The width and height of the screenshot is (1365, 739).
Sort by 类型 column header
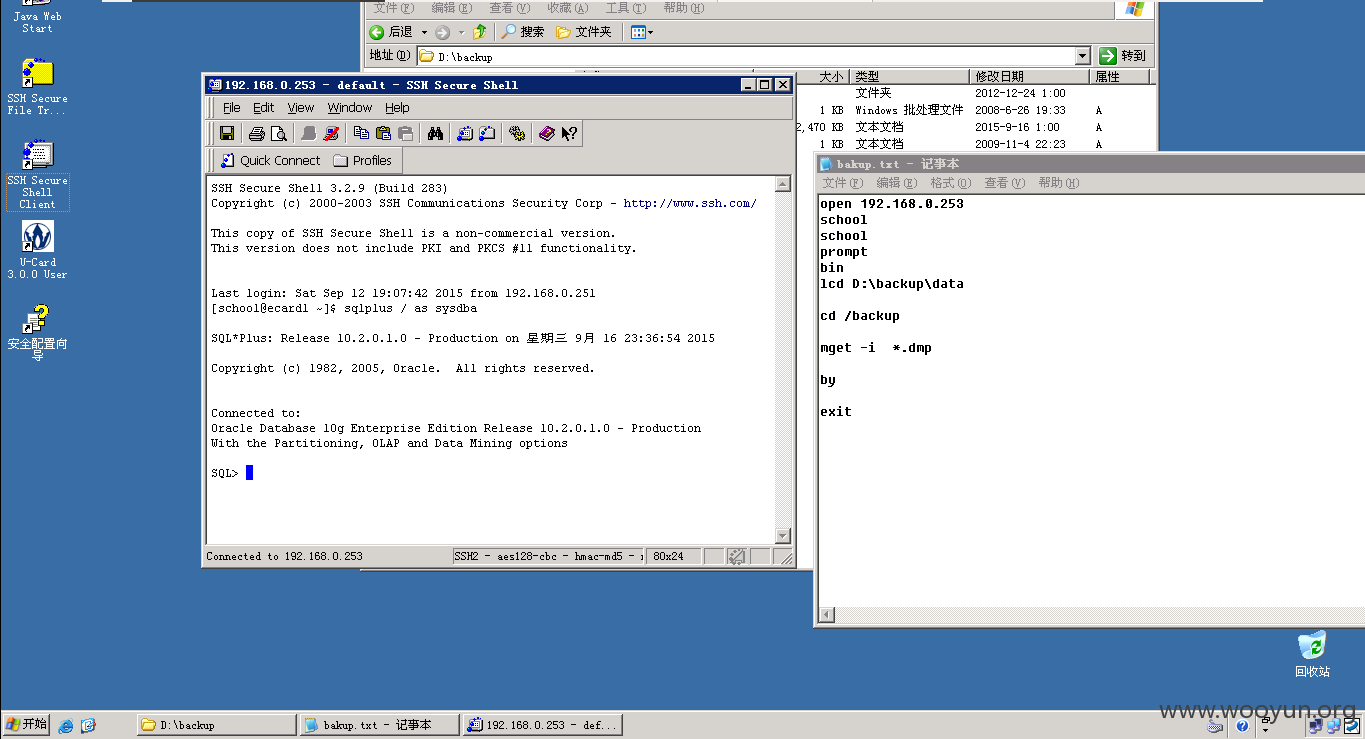tap(909, 77)
